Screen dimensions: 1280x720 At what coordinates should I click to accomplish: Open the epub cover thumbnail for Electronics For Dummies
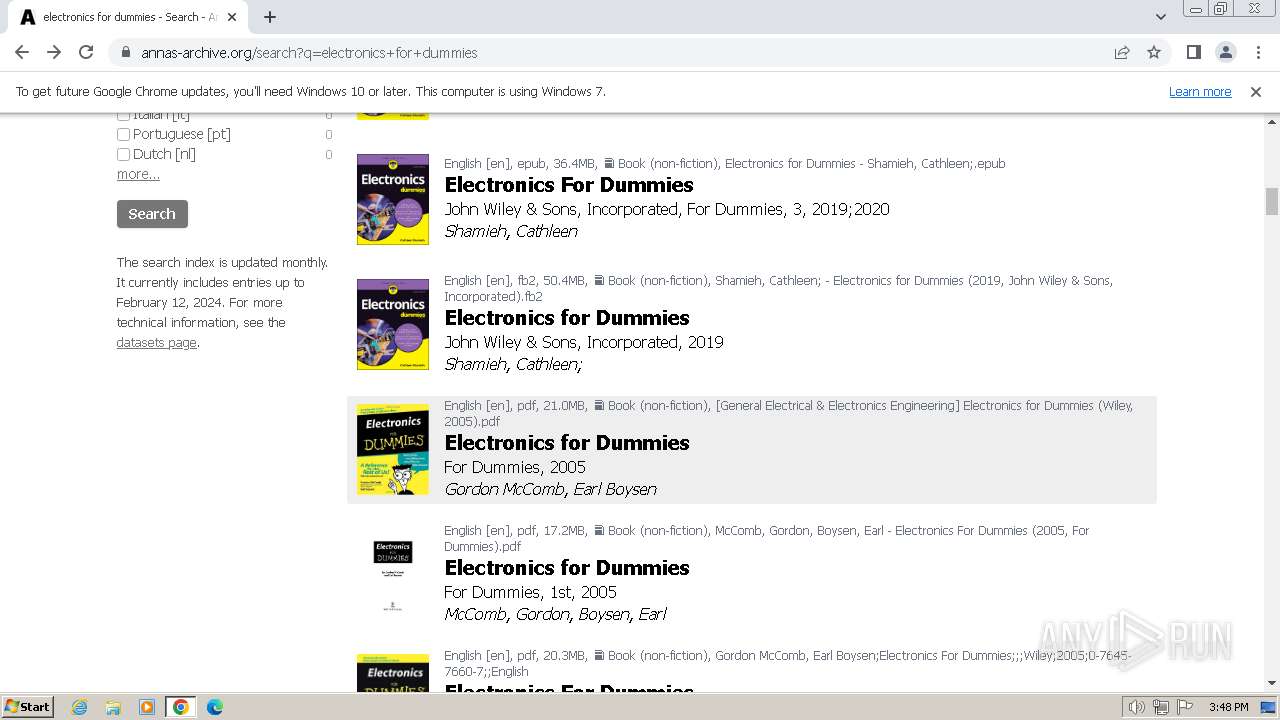tap(393, 199)
